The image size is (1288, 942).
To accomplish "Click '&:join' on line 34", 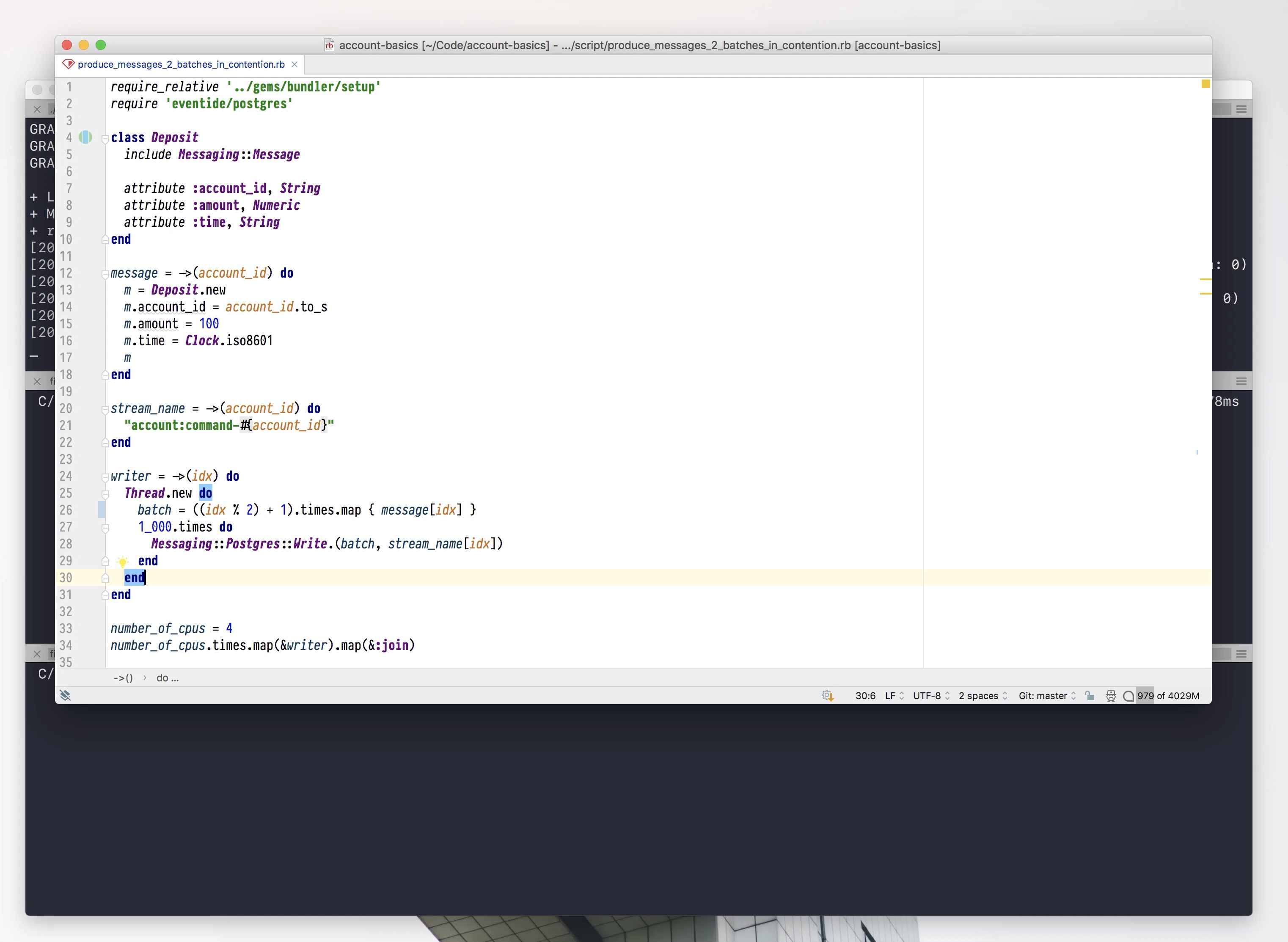I will 388,645.
